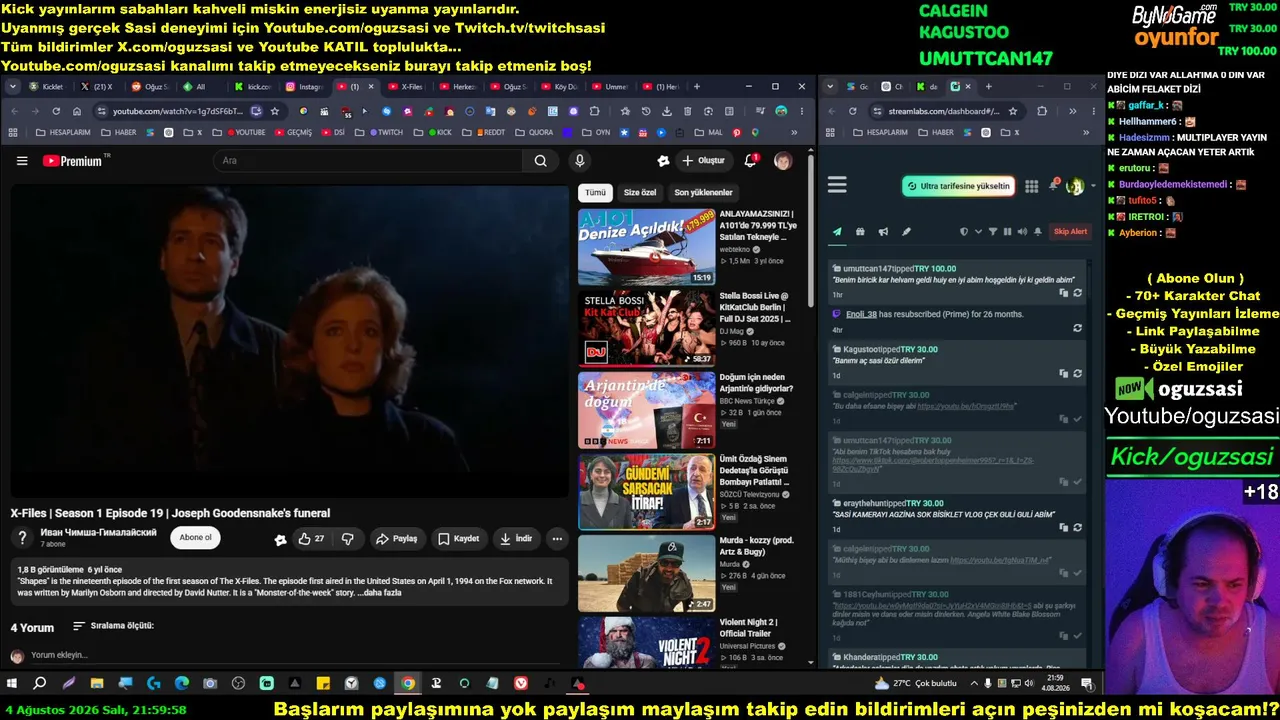Like the X-Files video
The width and height of the screenshot is (1280, 720).
(311, 539)
